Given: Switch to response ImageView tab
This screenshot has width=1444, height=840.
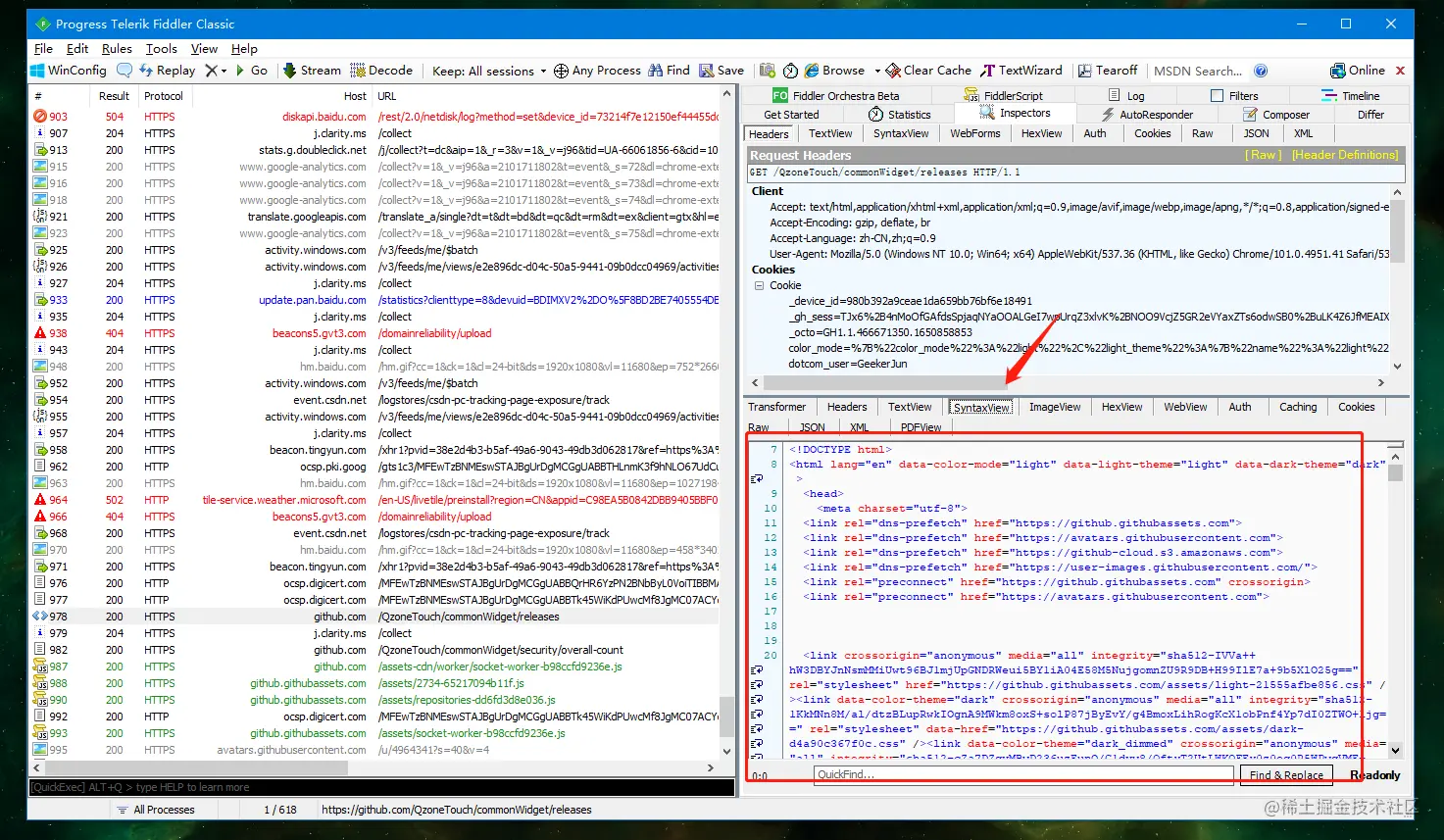Looking at the screenshot, I should point(1055,407).
